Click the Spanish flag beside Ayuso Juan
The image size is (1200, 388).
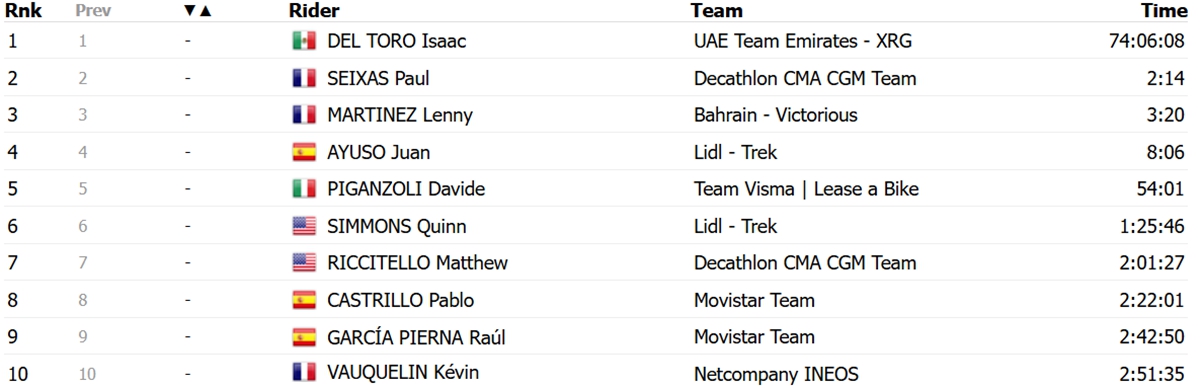click(x=304, y=152)
